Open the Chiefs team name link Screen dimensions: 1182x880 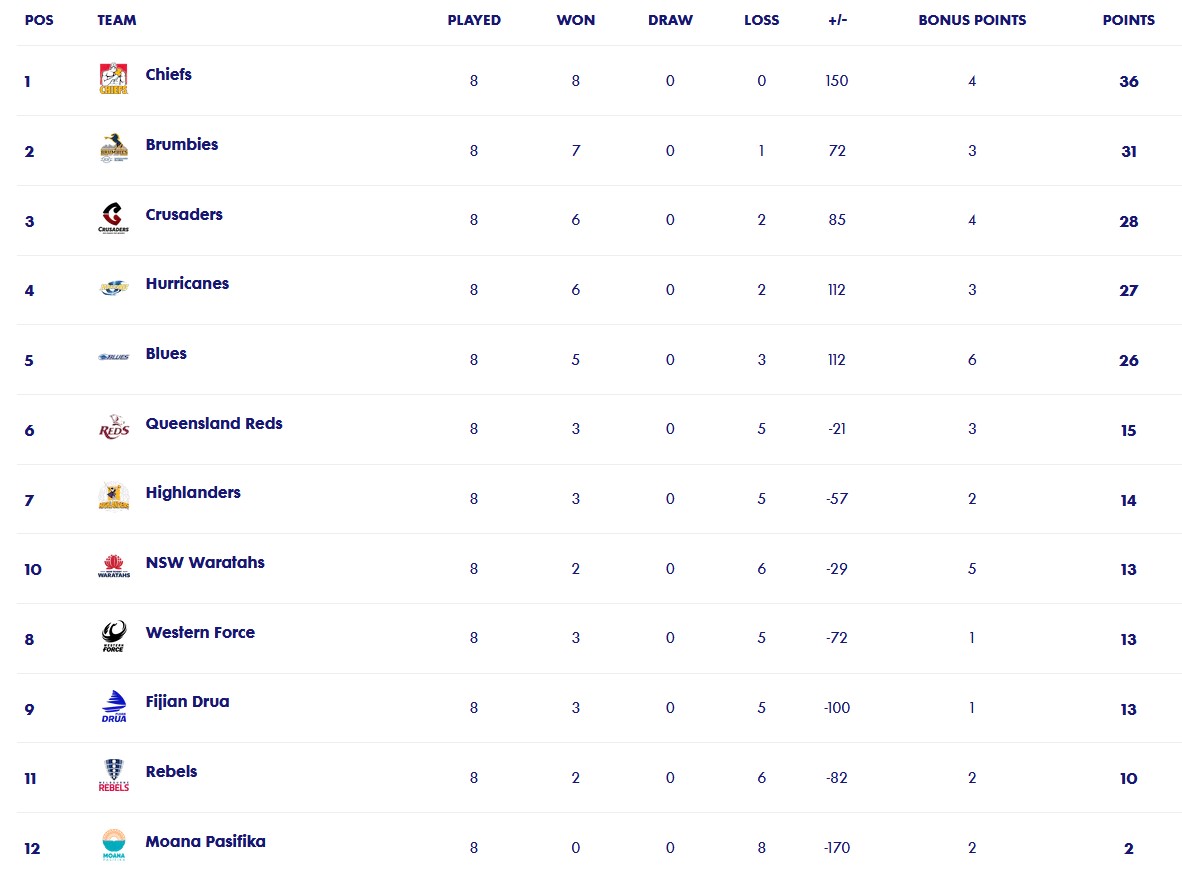pyautogui.click(x=168, y=75)
